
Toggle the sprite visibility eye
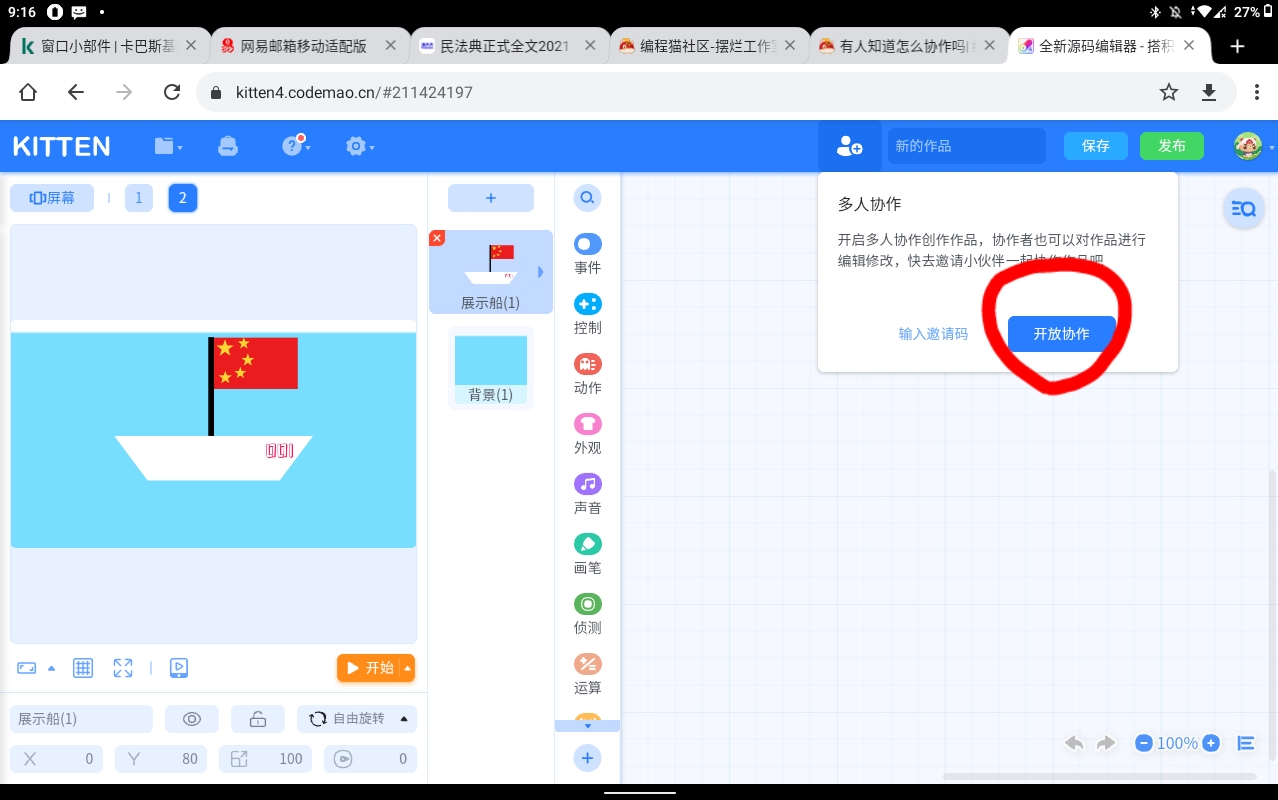192,719
